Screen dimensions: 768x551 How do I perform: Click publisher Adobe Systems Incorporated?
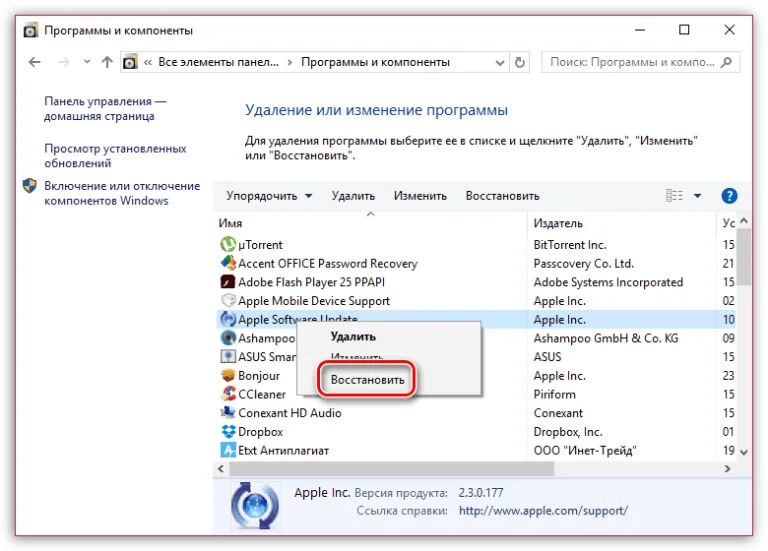pyautogui.click(x=608, y=282)
